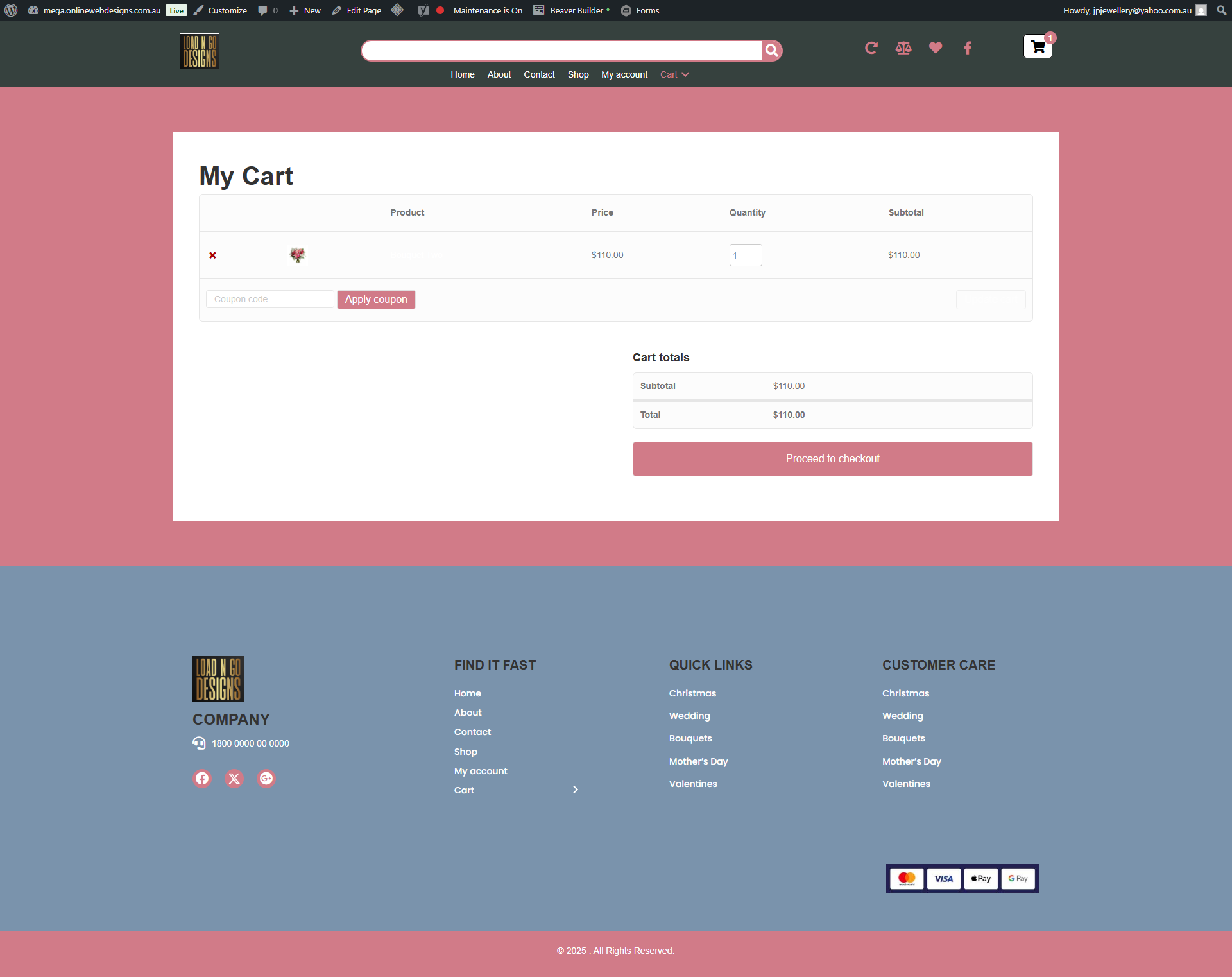1232x977 pixels.
Task: Click the product bouquet thumbnail
Action: [x=297, y=255]
